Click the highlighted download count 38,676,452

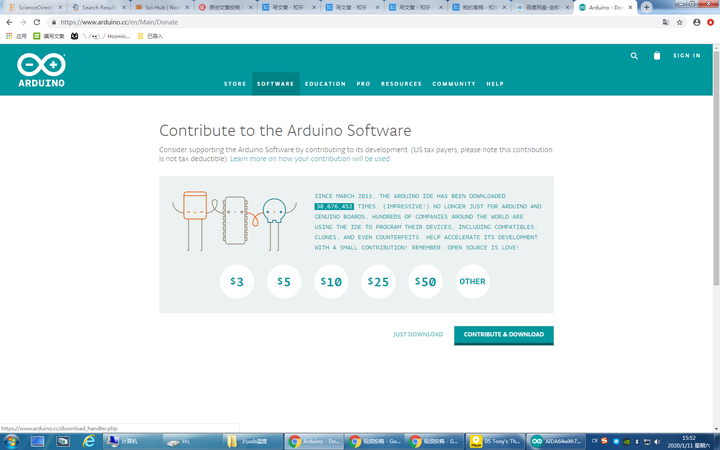click(x=334, y=207)
